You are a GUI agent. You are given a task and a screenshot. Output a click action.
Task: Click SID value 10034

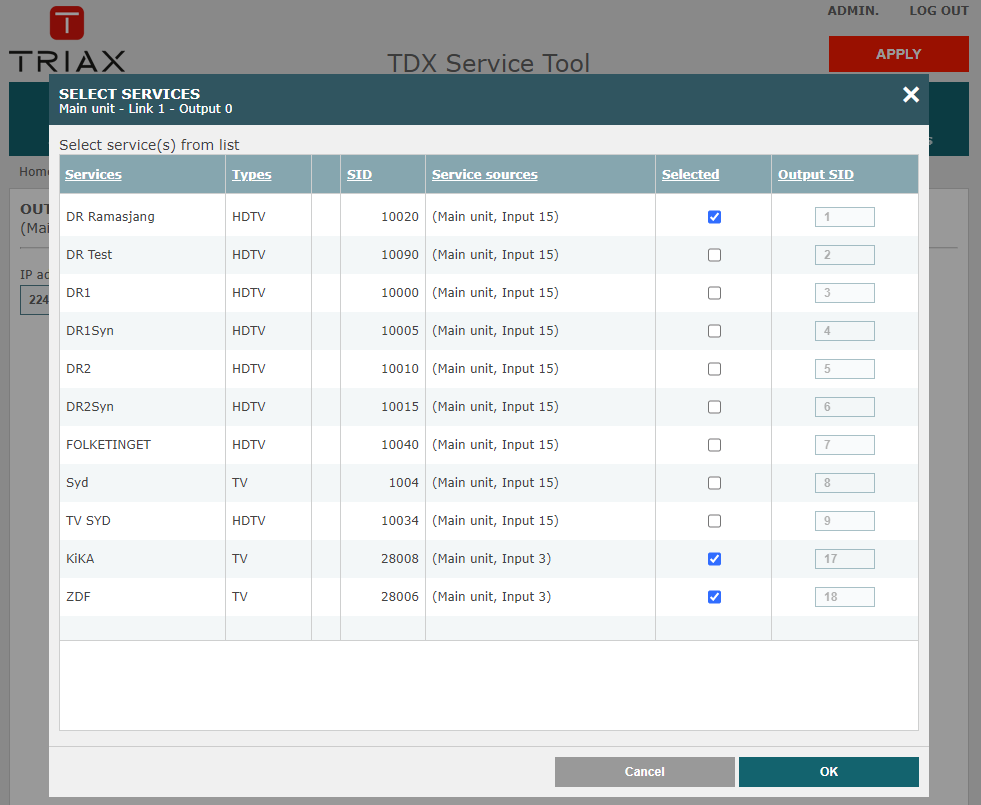[x=400, y=521]
